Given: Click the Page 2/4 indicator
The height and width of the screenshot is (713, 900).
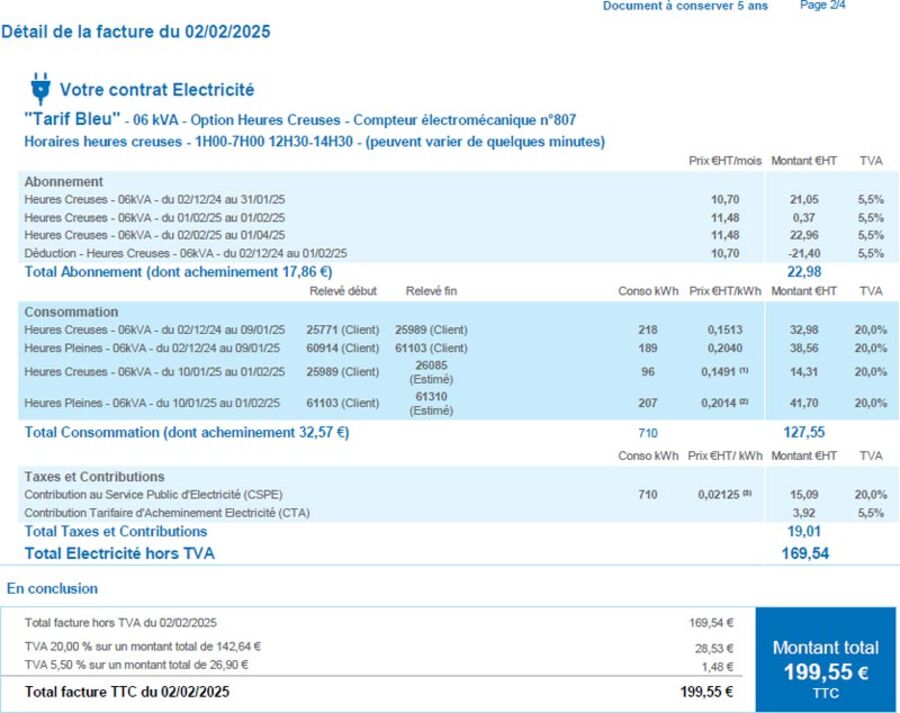Looking at the screenshot, I should (823, 6).
